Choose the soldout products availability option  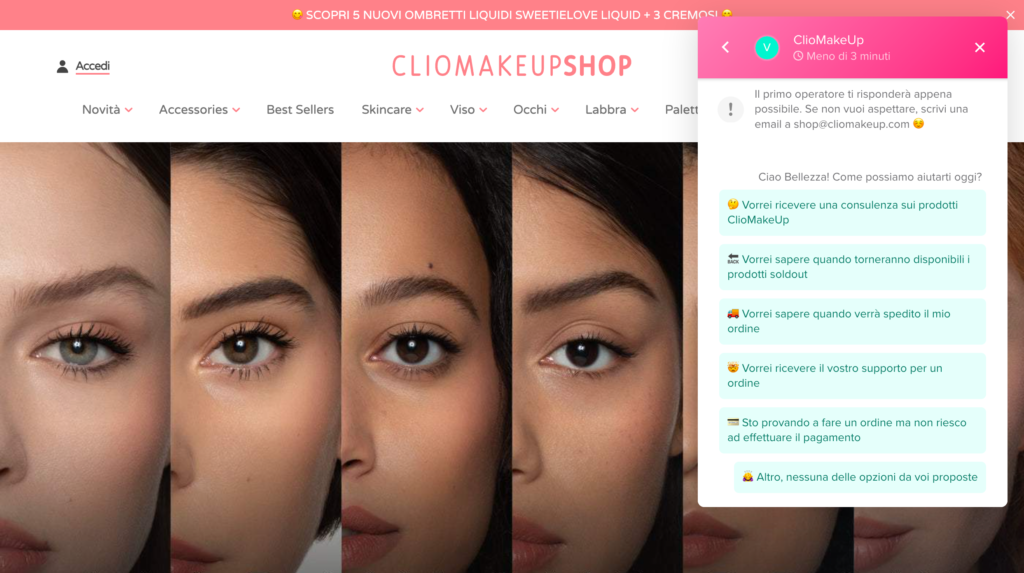(x=852, y=267)
